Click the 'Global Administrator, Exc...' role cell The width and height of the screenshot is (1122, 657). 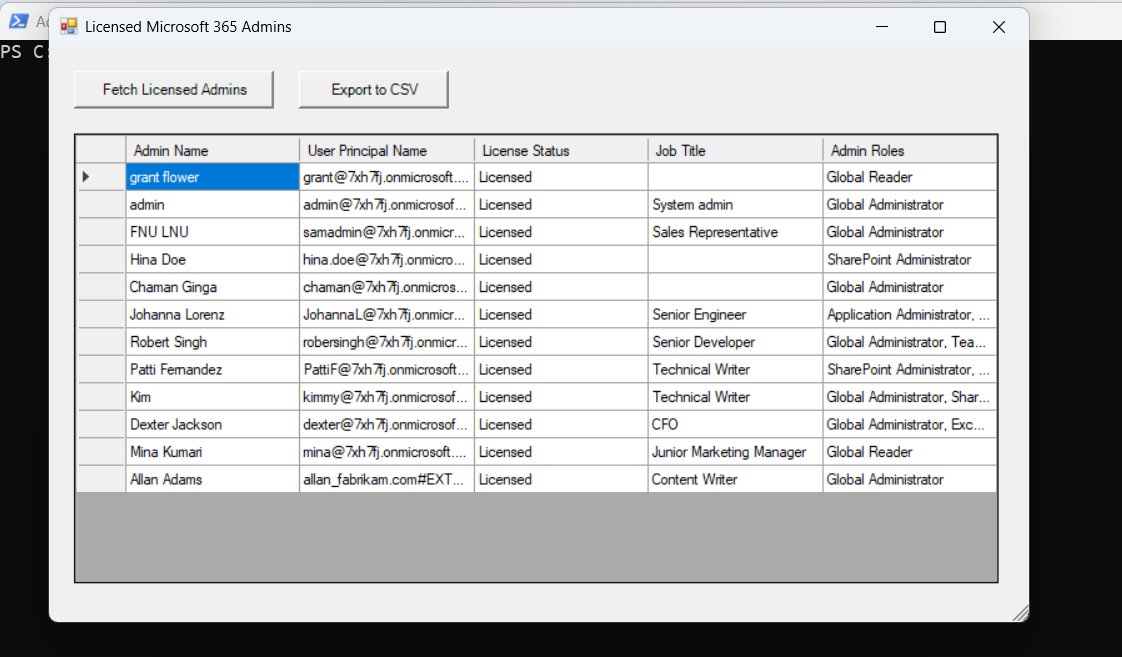pyautogui.click(x=909, y=424)
